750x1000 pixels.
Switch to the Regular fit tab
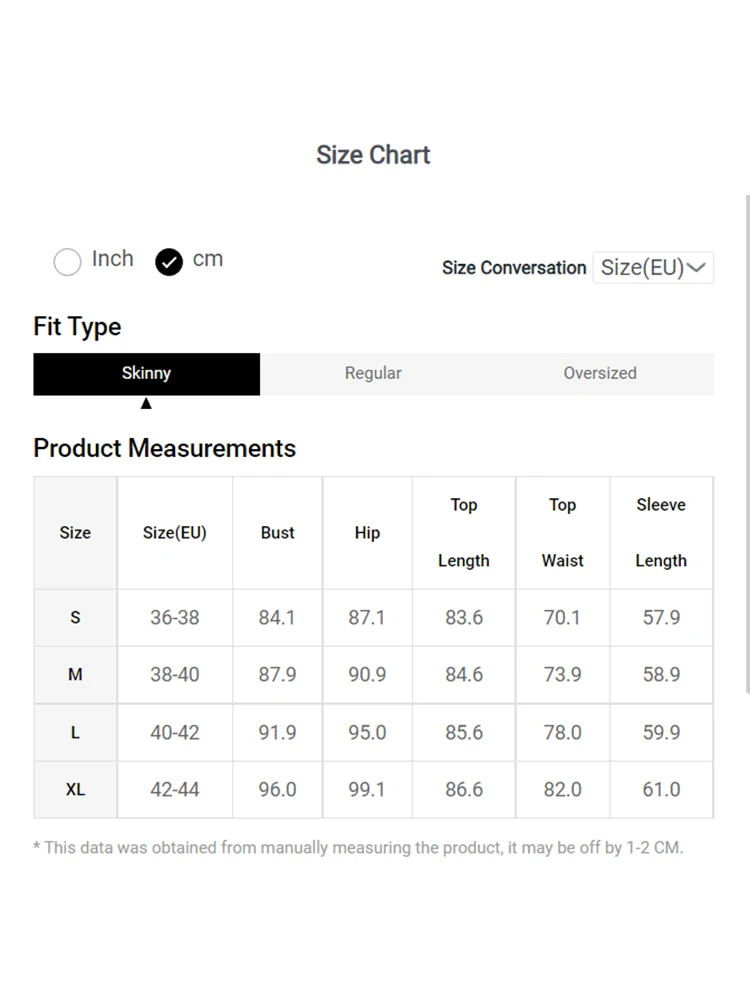pos(373,374)
